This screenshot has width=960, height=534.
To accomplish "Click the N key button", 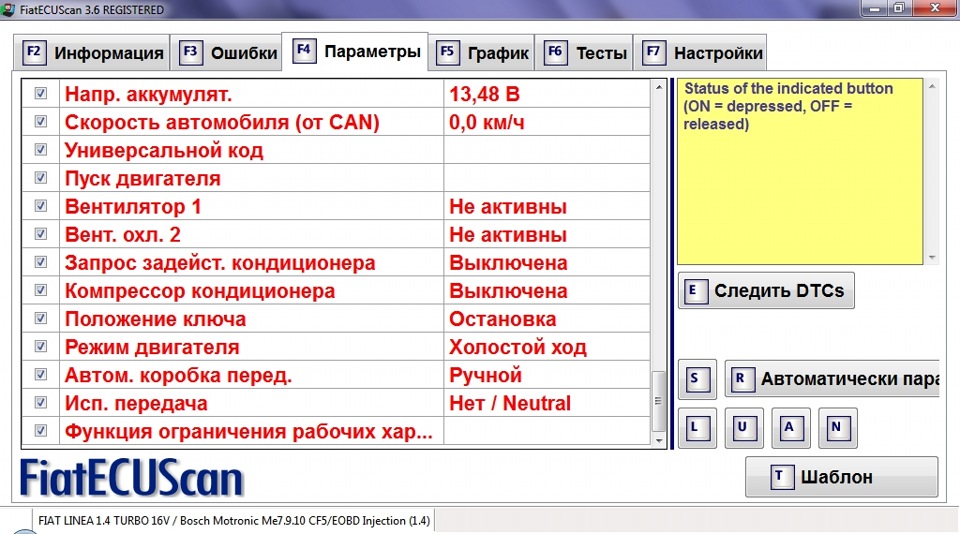I will coord(838,427).
